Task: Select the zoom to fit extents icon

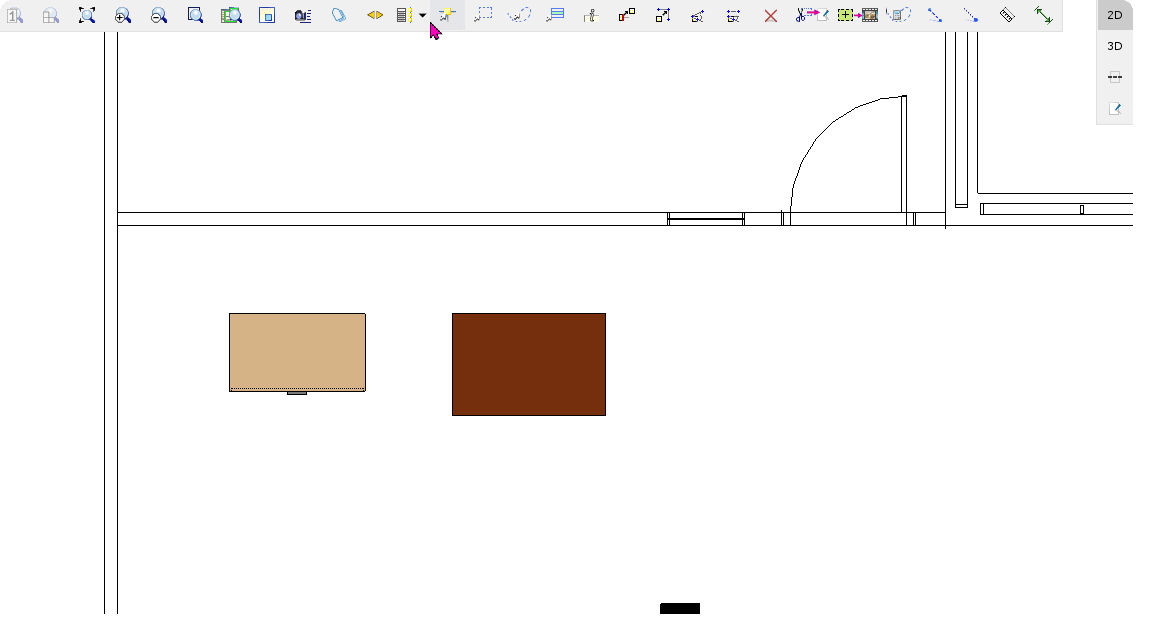Action: (87, 15)
